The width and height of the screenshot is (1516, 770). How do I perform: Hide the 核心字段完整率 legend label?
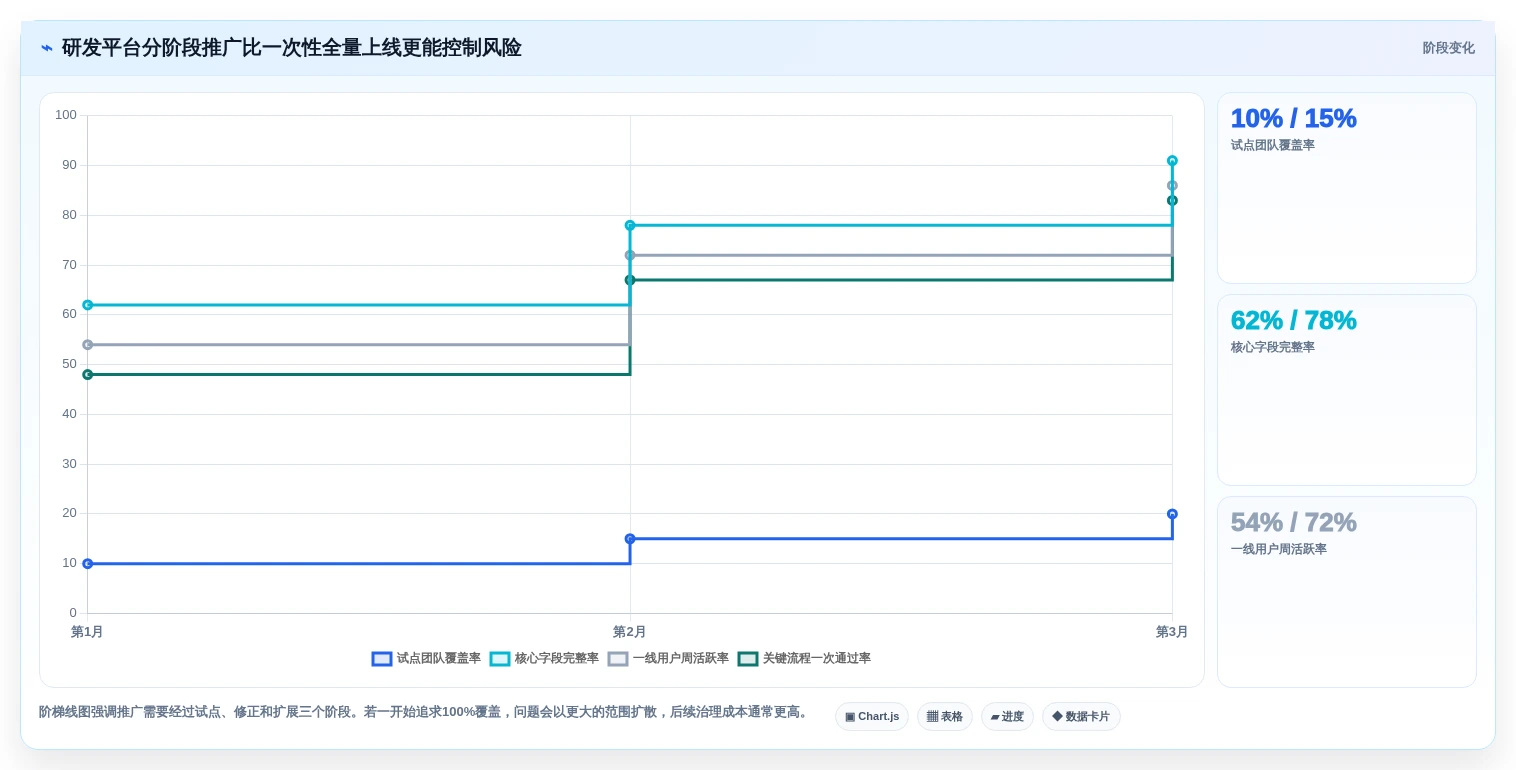tap(557, 659)
